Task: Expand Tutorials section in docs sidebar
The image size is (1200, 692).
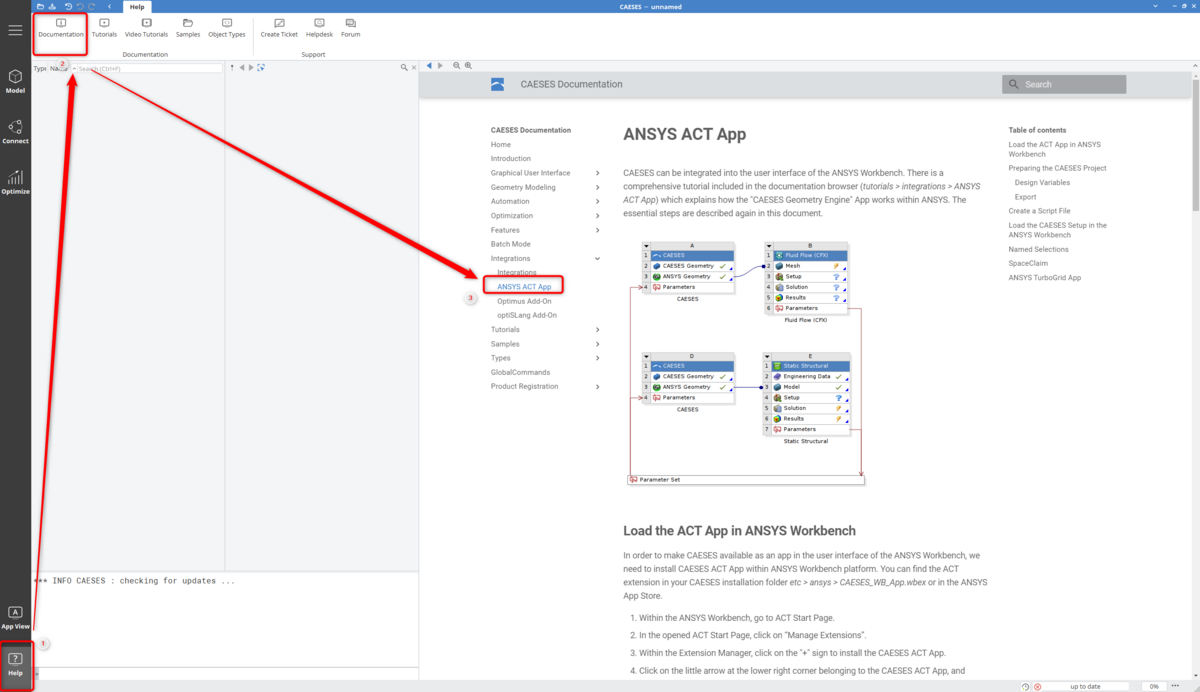Action: 598,329
